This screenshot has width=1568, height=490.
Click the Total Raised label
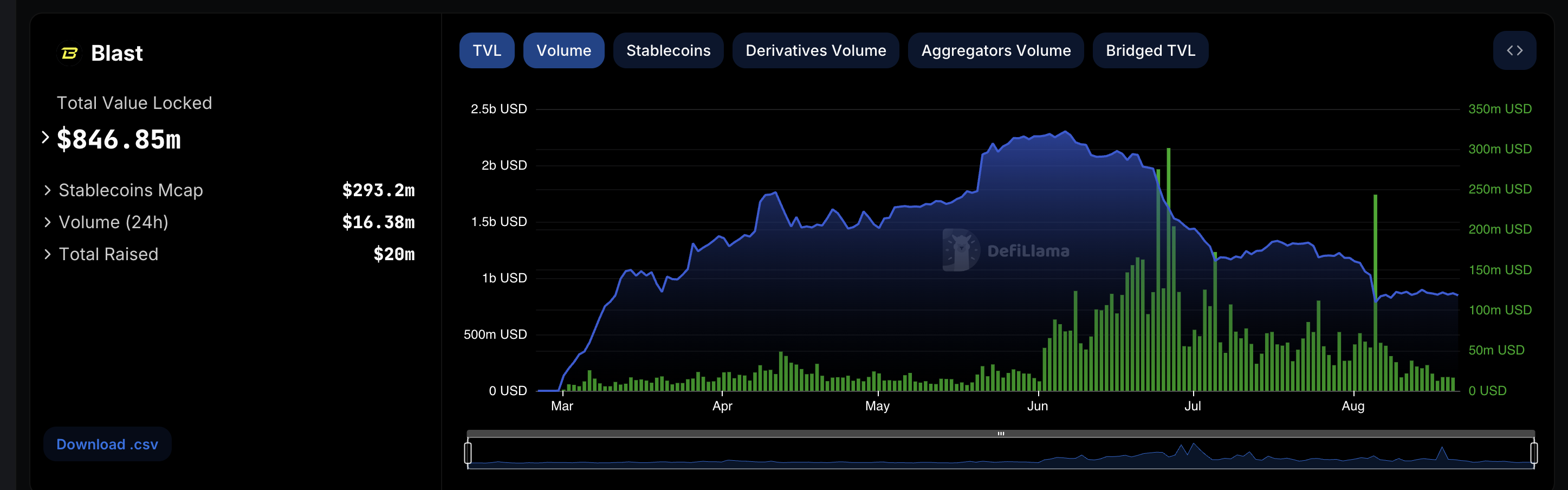pos(108,254)
